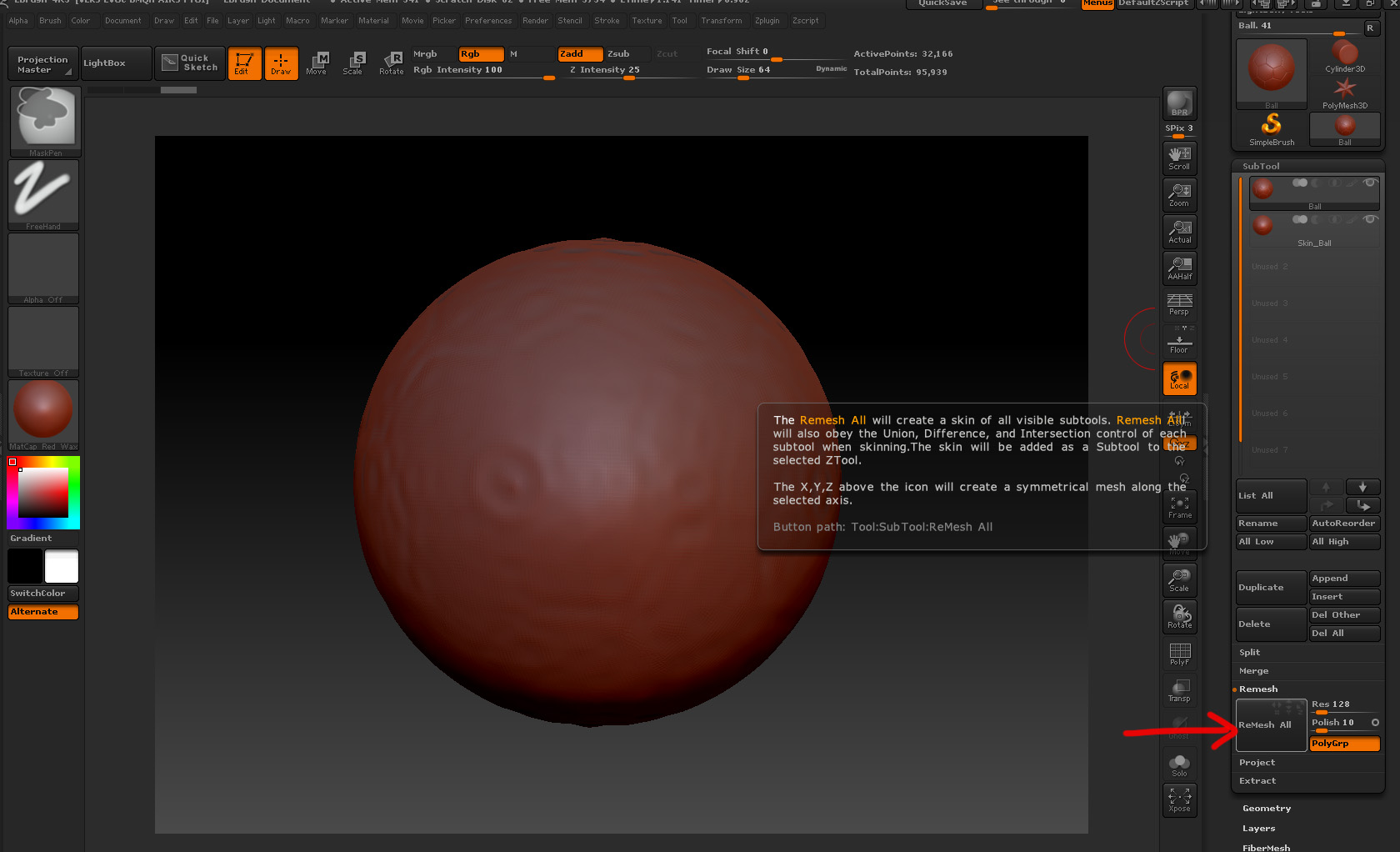1400x852 pixels.
Task: Open the Brush menu
Action: tap(50, 21)
